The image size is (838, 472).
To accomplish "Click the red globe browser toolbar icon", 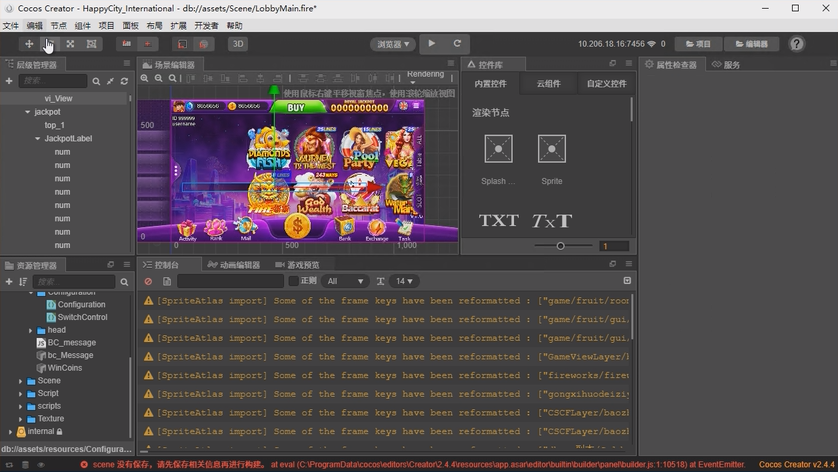I will point(203,44).
